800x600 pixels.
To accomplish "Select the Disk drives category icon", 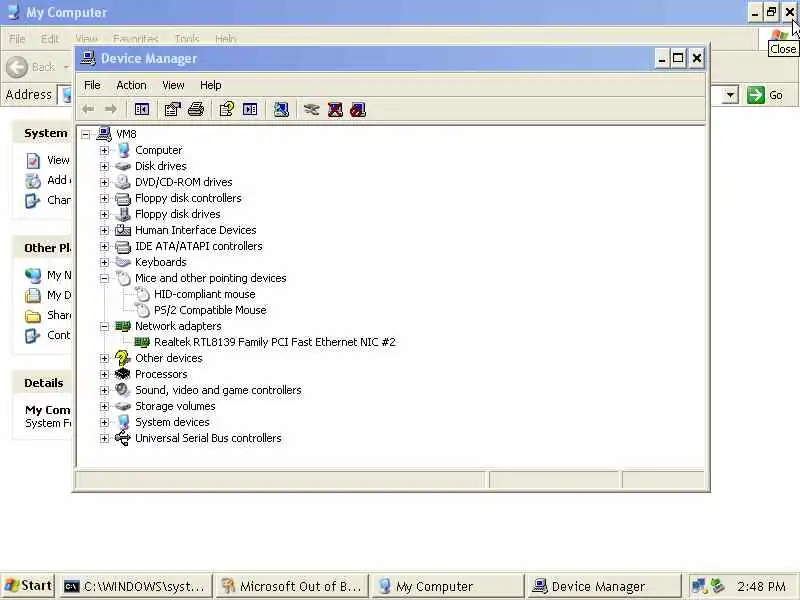I will click(x=123, y=166).
